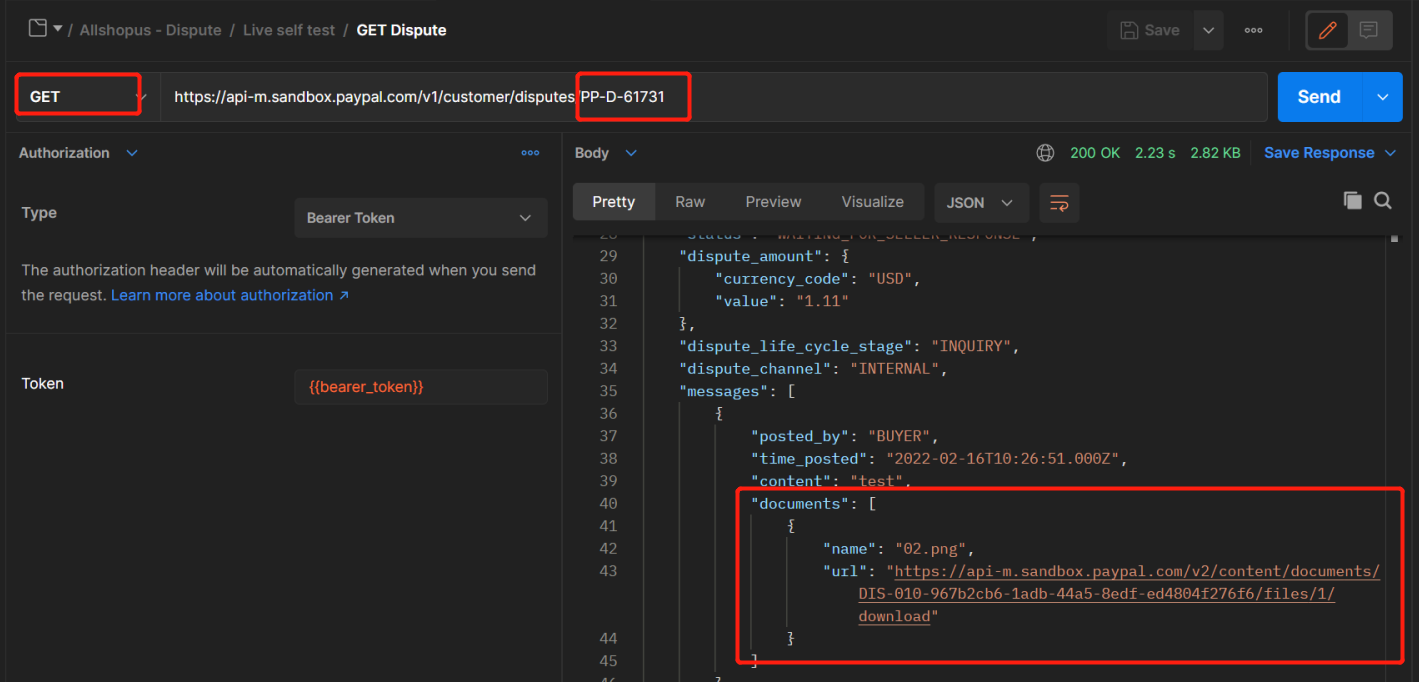1419x682 pixels.
Task: Expand the Bearer Token type dropdown
Action: coord(421,218)
